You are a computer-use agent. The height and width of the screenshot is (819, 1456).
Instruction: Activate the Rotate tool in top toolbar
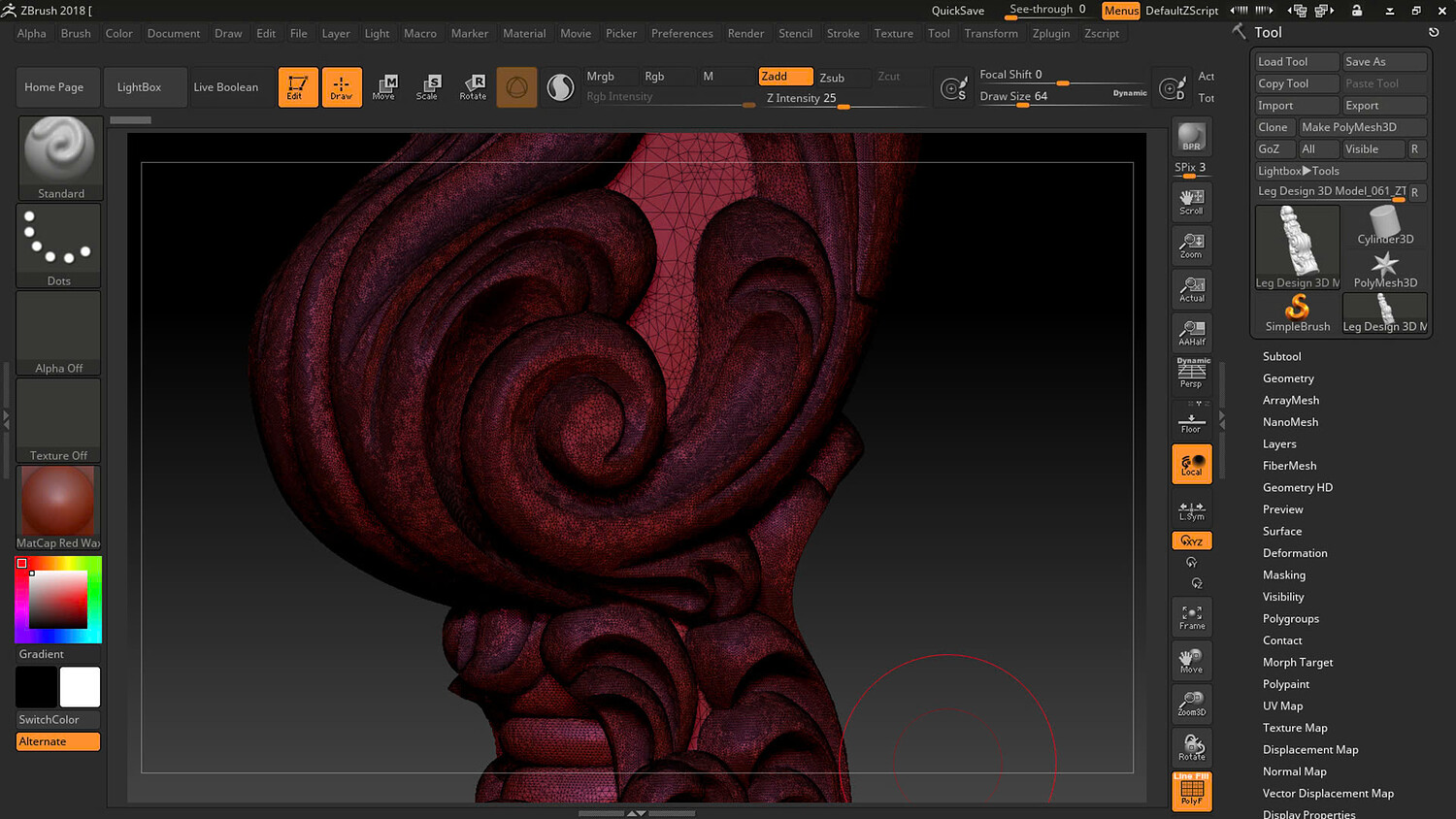(x=473, y=86)
